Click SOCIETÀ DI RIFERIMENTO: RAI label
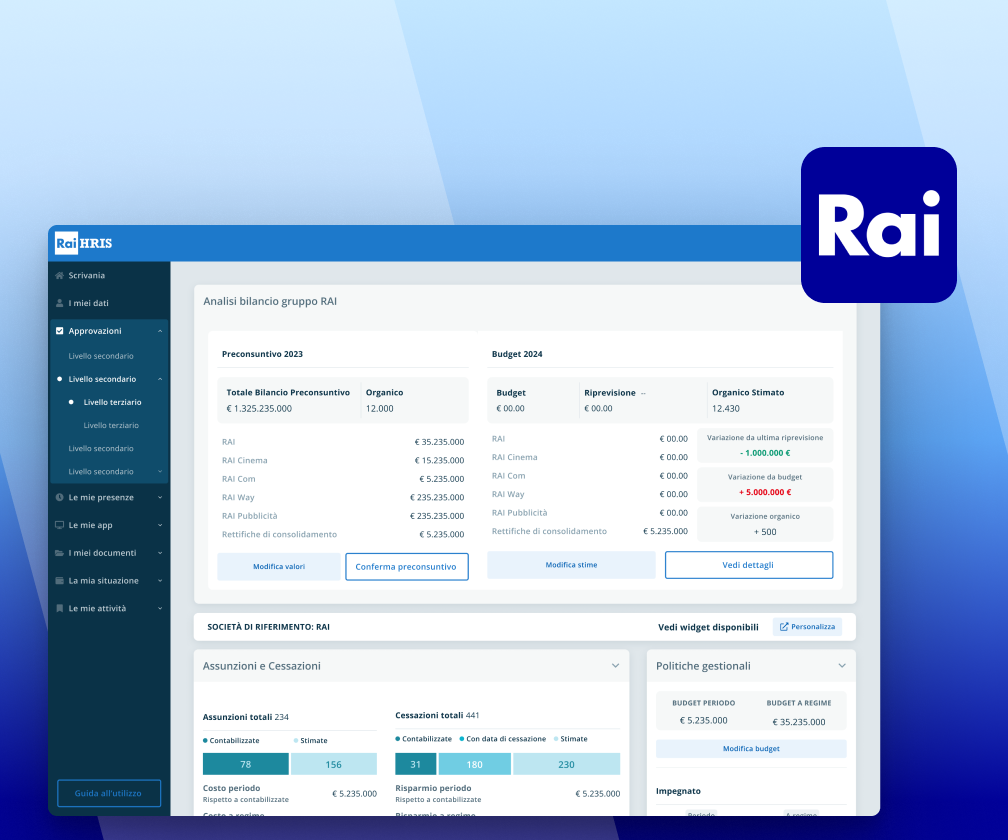The image size is (1008, 840). 269,627
